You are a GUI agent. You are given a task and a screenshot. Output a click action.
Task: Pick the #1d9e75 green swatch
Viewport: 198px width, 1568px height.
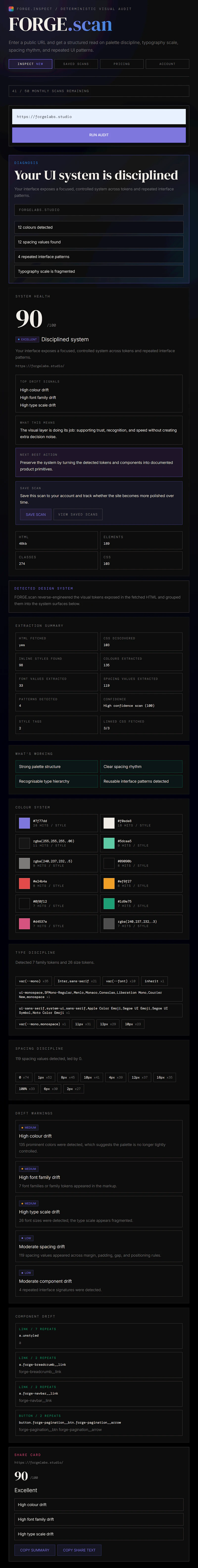point(109,903)
